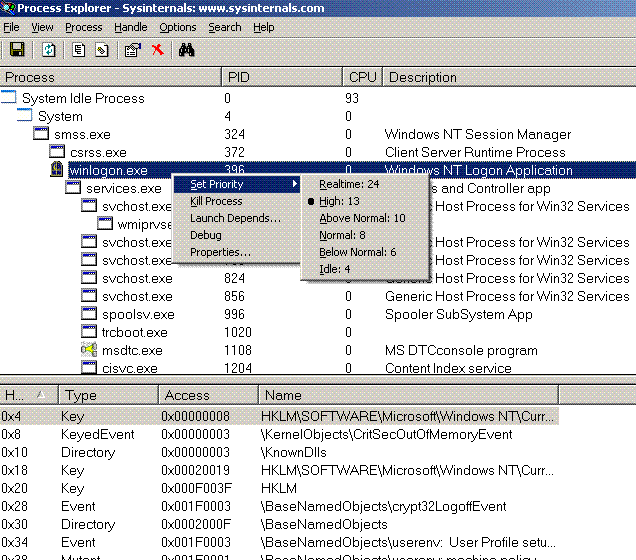
Task: Click the Refresh toolbar icon
Action: (x=49, y=50)
